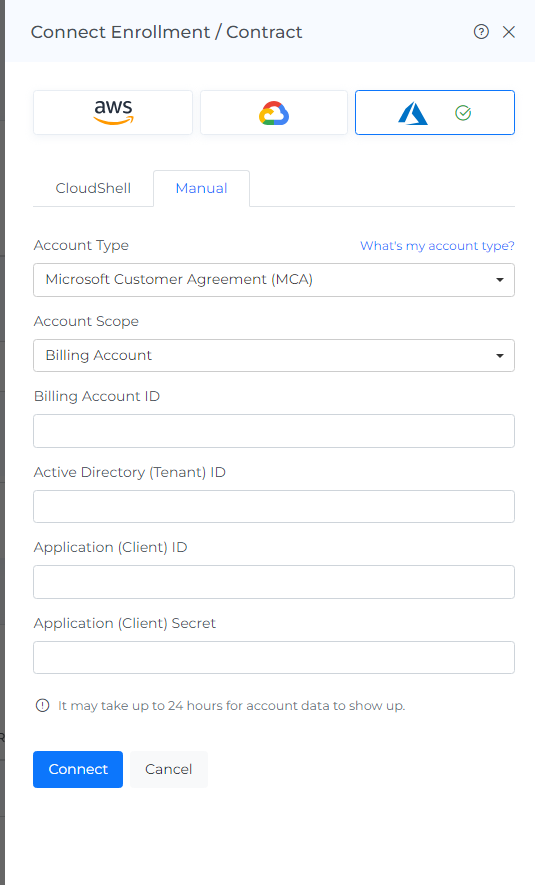Select the AWS provider card
This screenshot has height=885, width=535.
(113, 112)
